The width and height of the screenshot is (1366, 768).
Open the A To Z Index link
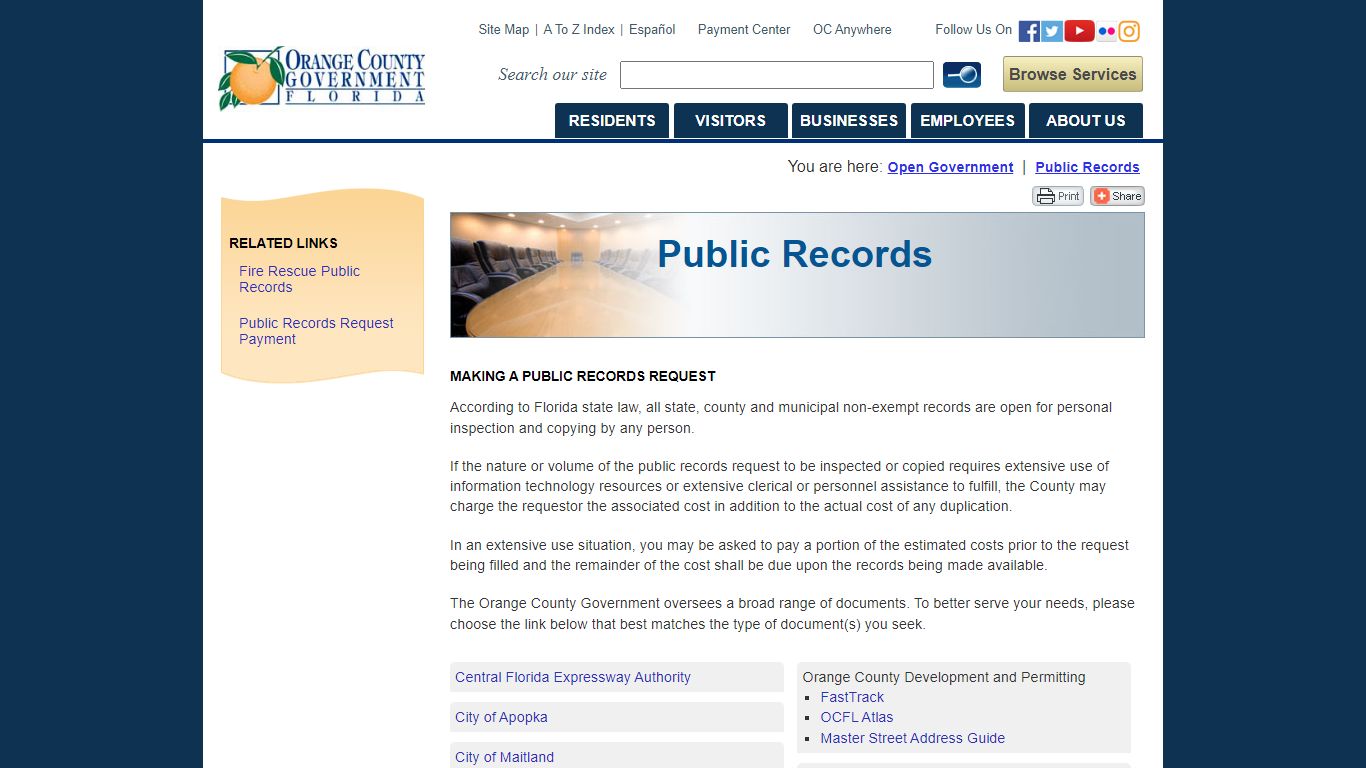click(x=579, y=30)
